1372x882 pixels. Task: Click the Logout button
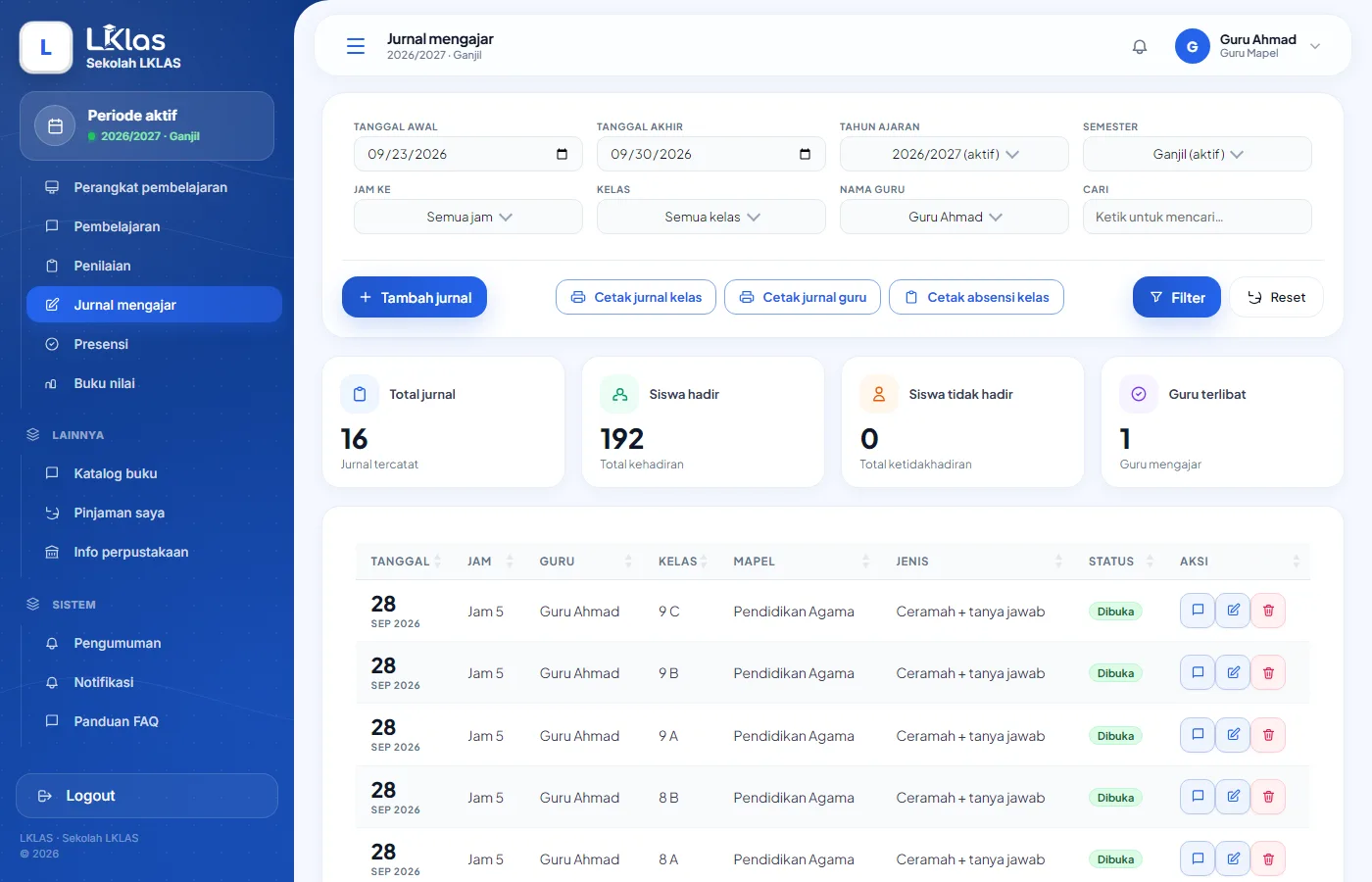[147, 796]
